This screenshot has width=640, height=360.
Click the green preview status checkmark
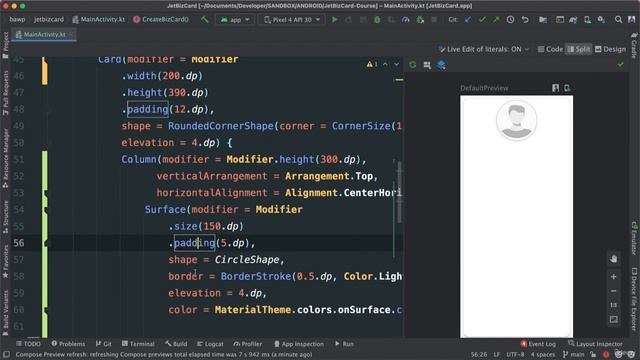[621, 64]
